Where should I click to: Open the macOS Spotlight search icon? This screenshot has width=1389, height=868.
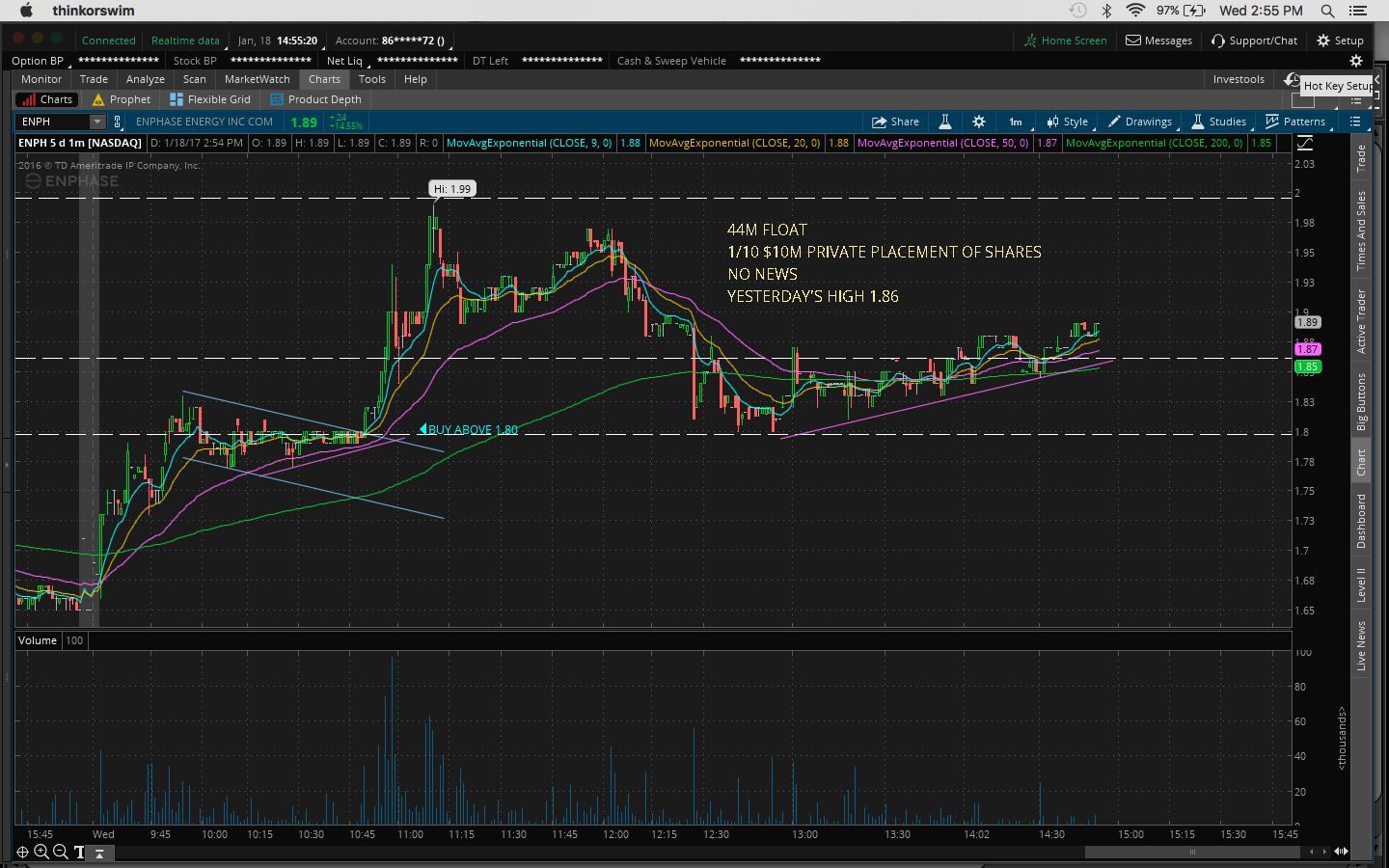[x=1327, y=11]
